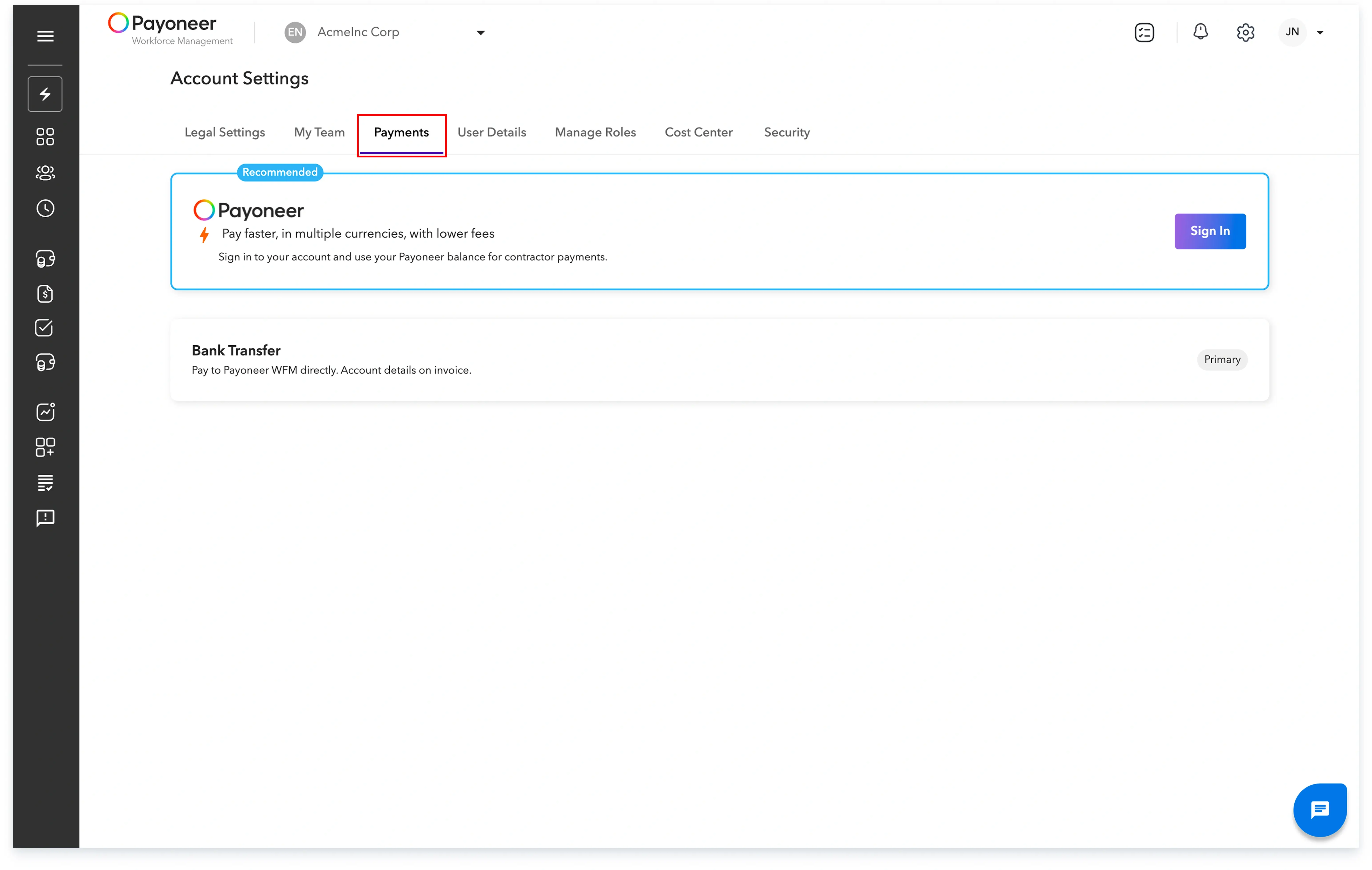
Task: Click the lightning bolt quick actions icon
Action: tap(45, 94)
